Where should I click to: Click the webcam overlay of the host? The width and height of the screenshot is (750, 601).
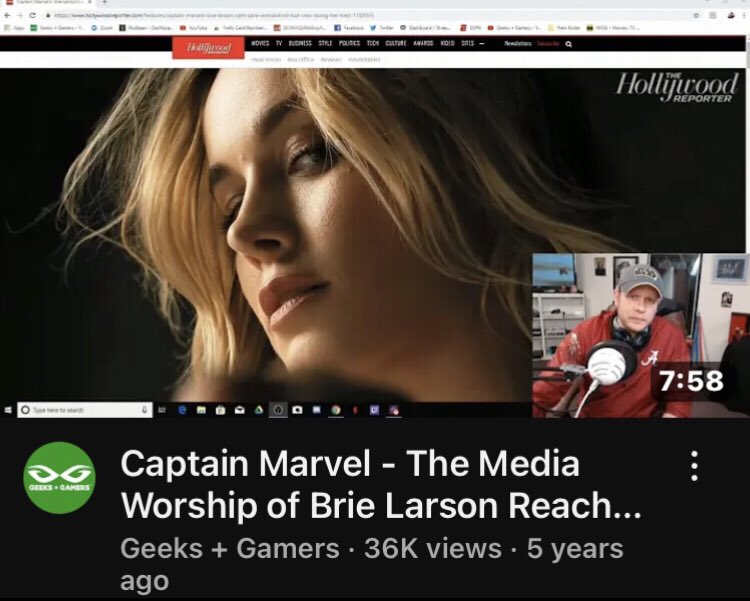click(x=641, y=335)
